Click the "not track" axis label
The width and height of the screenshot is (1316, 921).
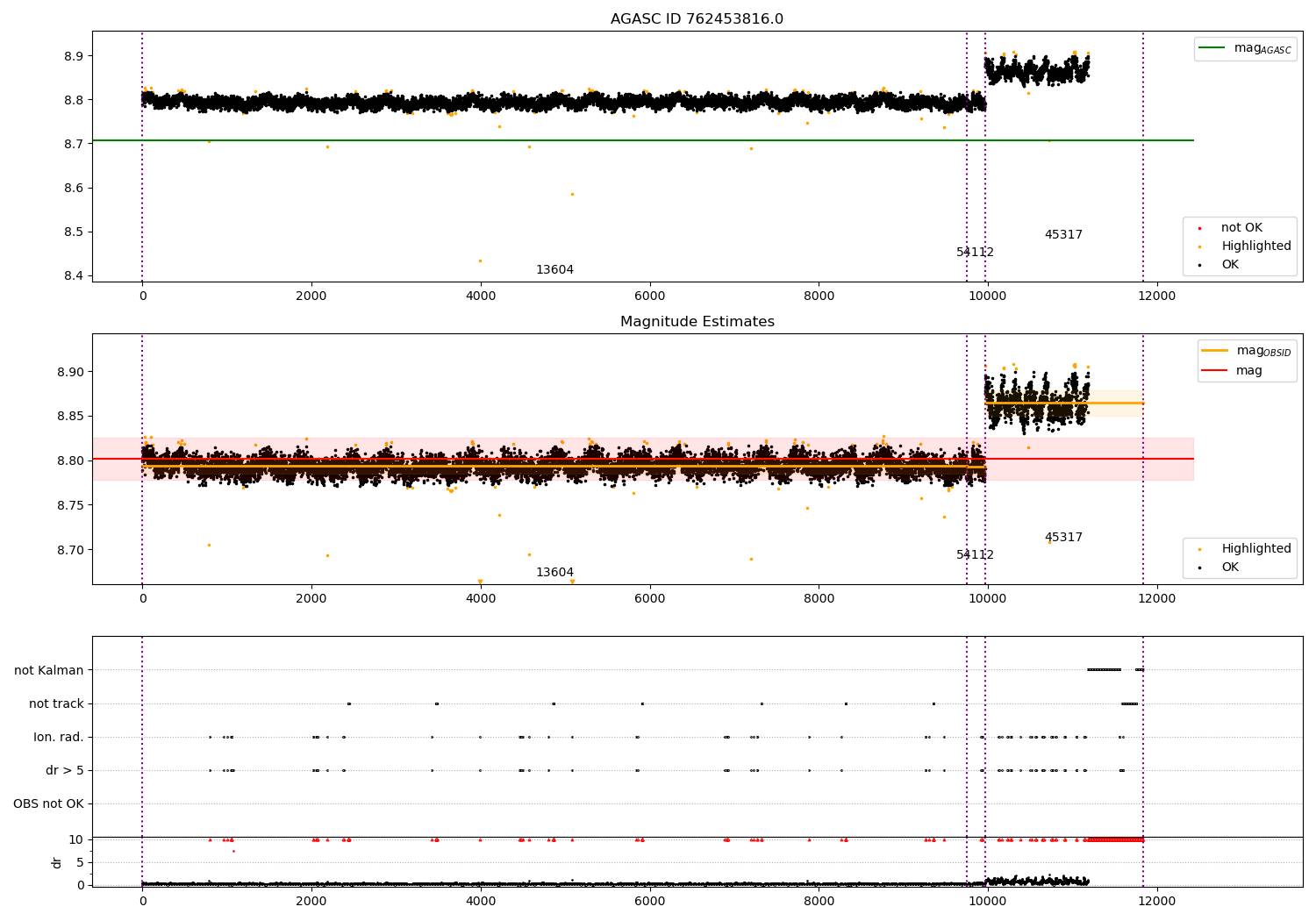[56, 704]
